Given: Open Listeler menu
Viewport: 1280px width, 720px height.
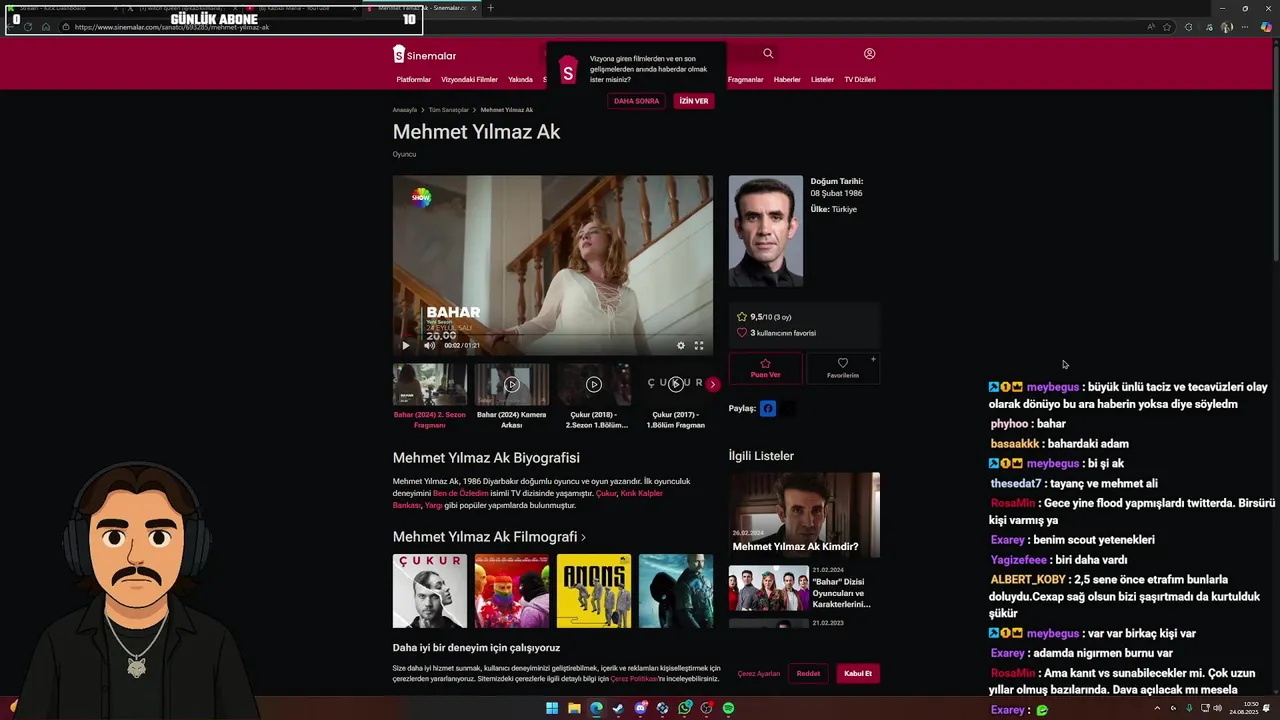Looking at the screenshot, I should coord(822,79).
